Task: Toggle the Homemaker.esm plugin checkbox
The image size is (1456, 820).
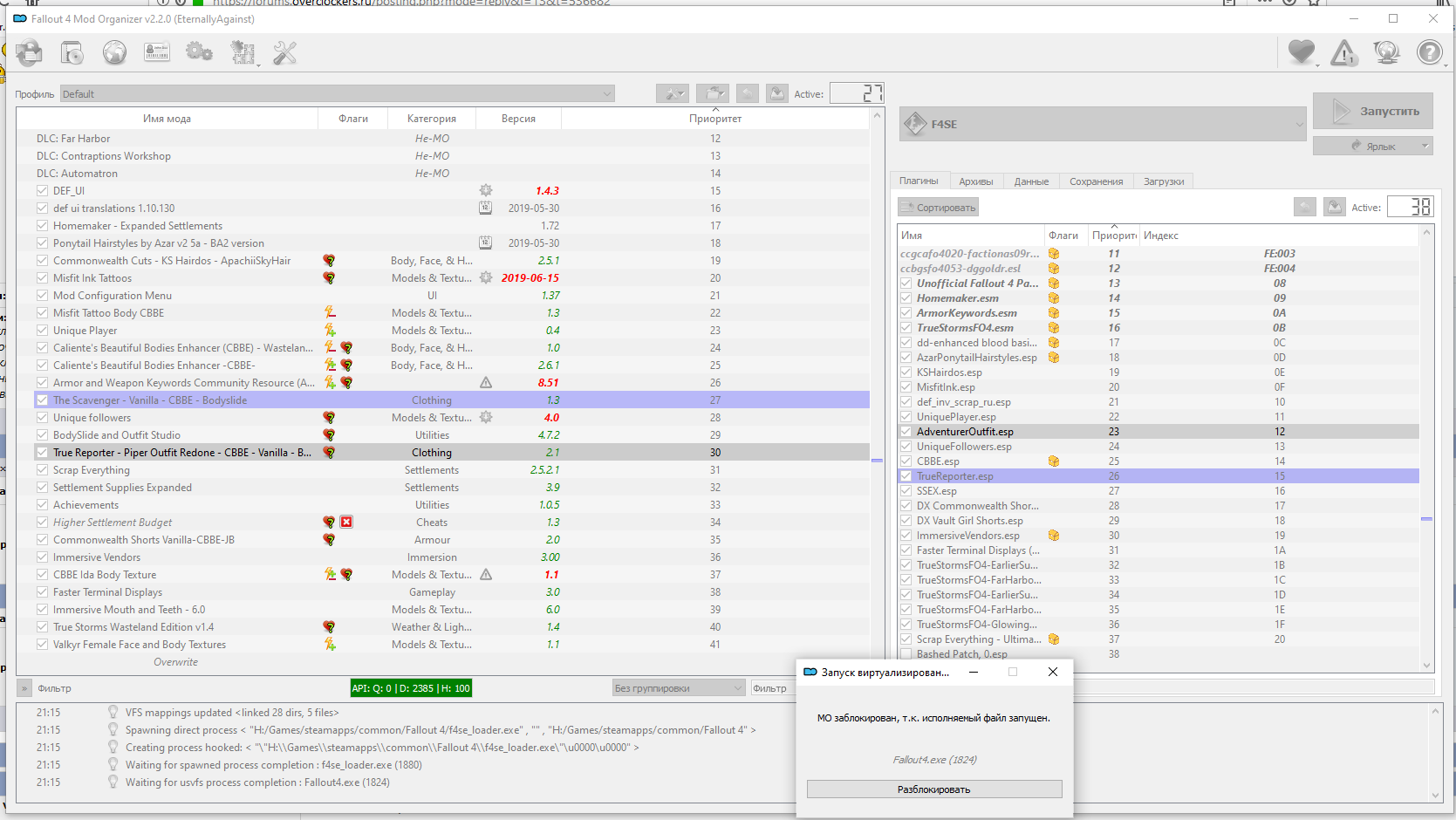Action: (906, 298)
